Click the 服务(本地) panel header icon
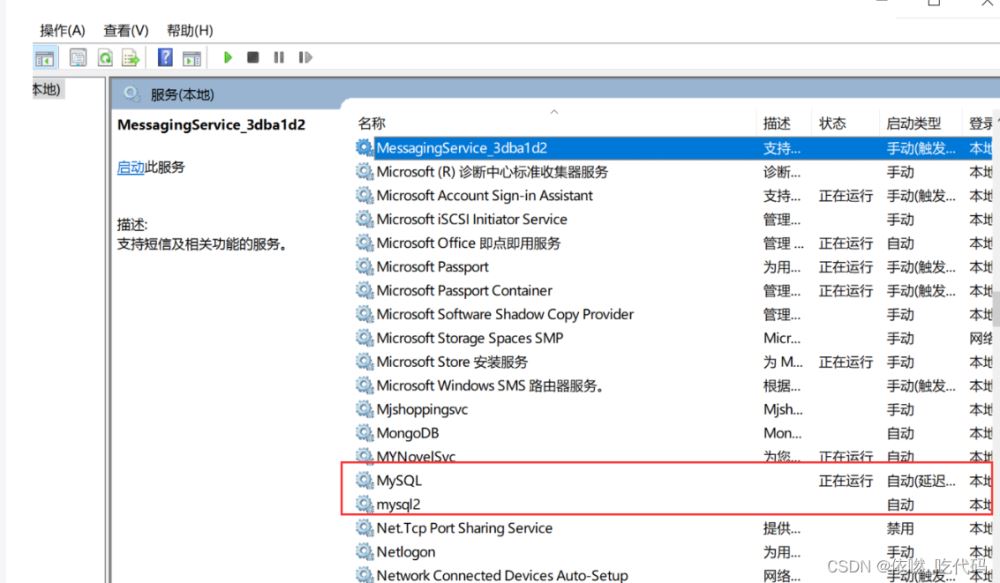1000x583 pixels. pyautogui.click(x=132, y=94)
